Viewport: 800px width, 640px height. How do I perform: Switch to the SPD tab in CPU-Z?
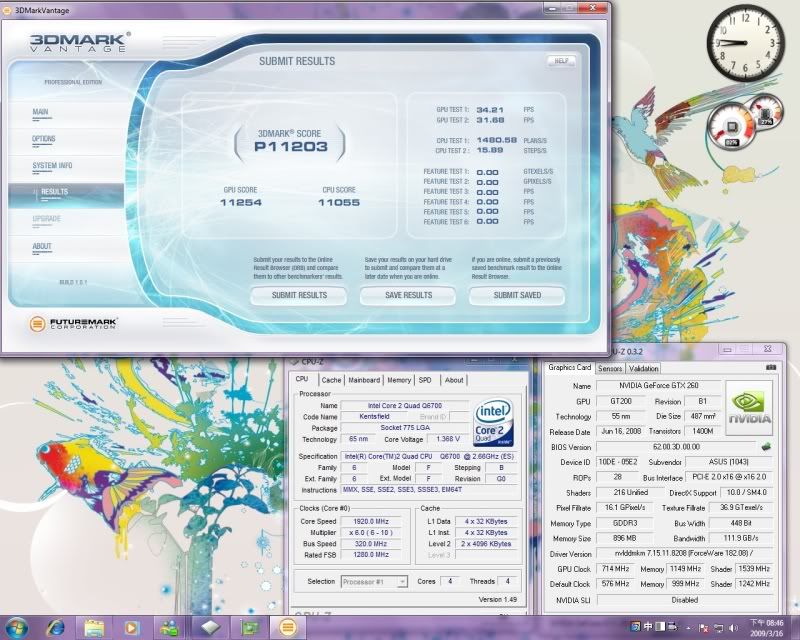(425, 380)
